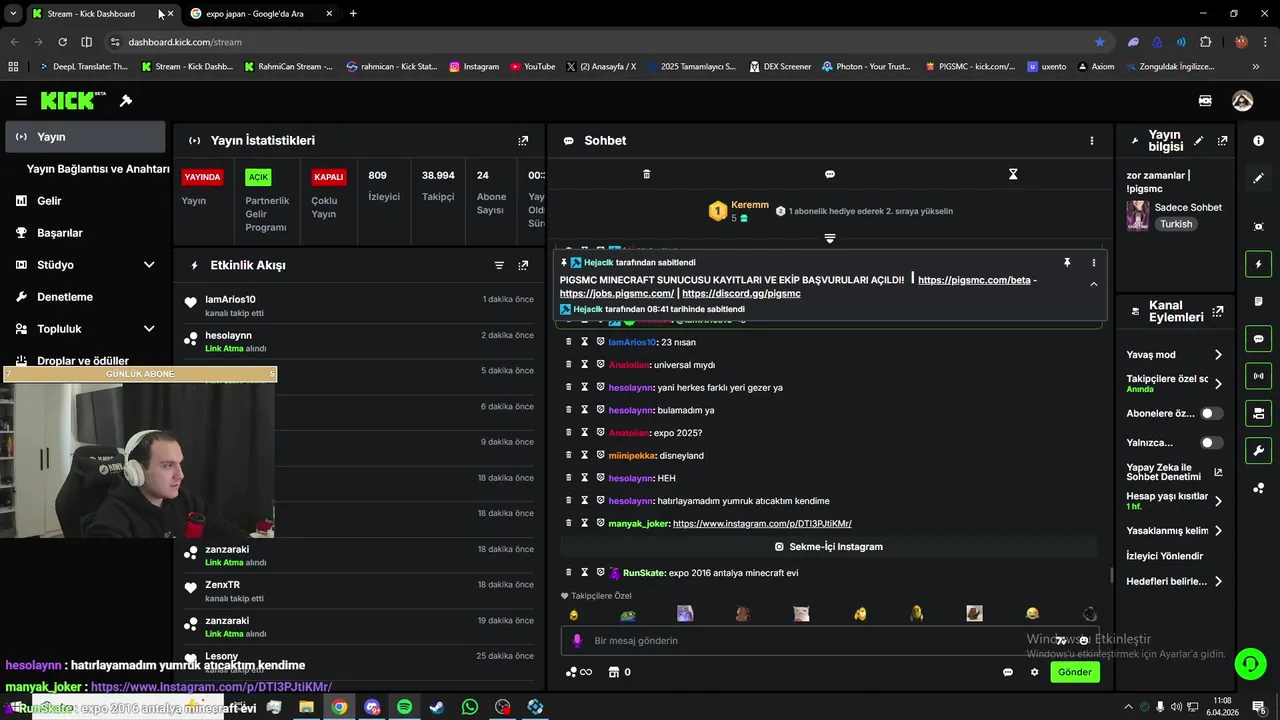Image resolution: width=1280 pixels, height=720 pixels.
Task: Select Yayın in the left sidebar
Action: click(85, 137)
